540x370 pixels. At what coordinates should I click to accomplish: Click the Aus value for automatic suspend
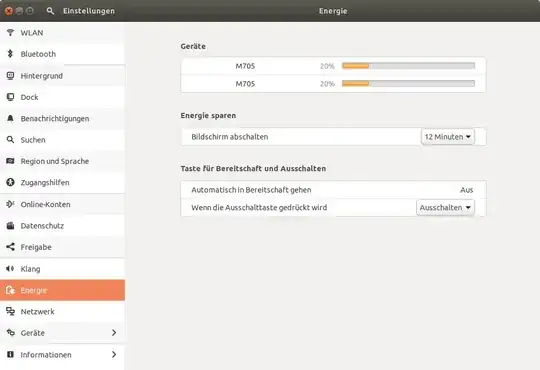click(466, 190)
